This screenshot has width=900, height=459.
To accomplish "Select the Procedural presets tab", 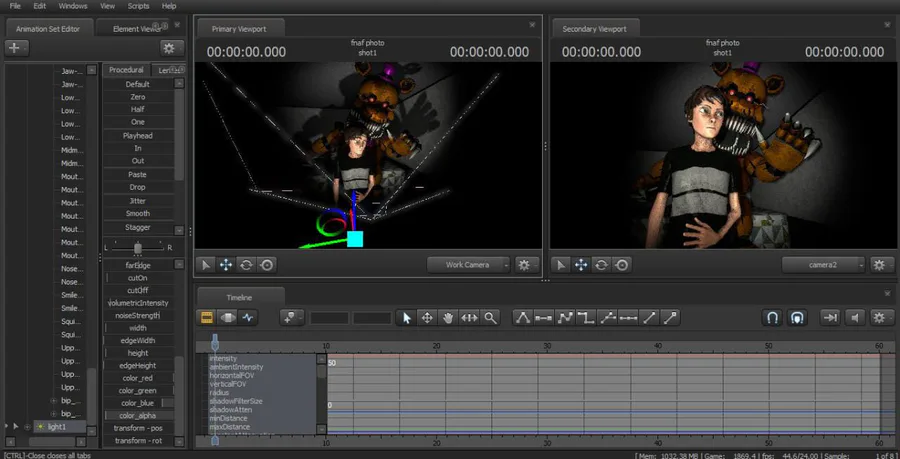I will [126, 70].
